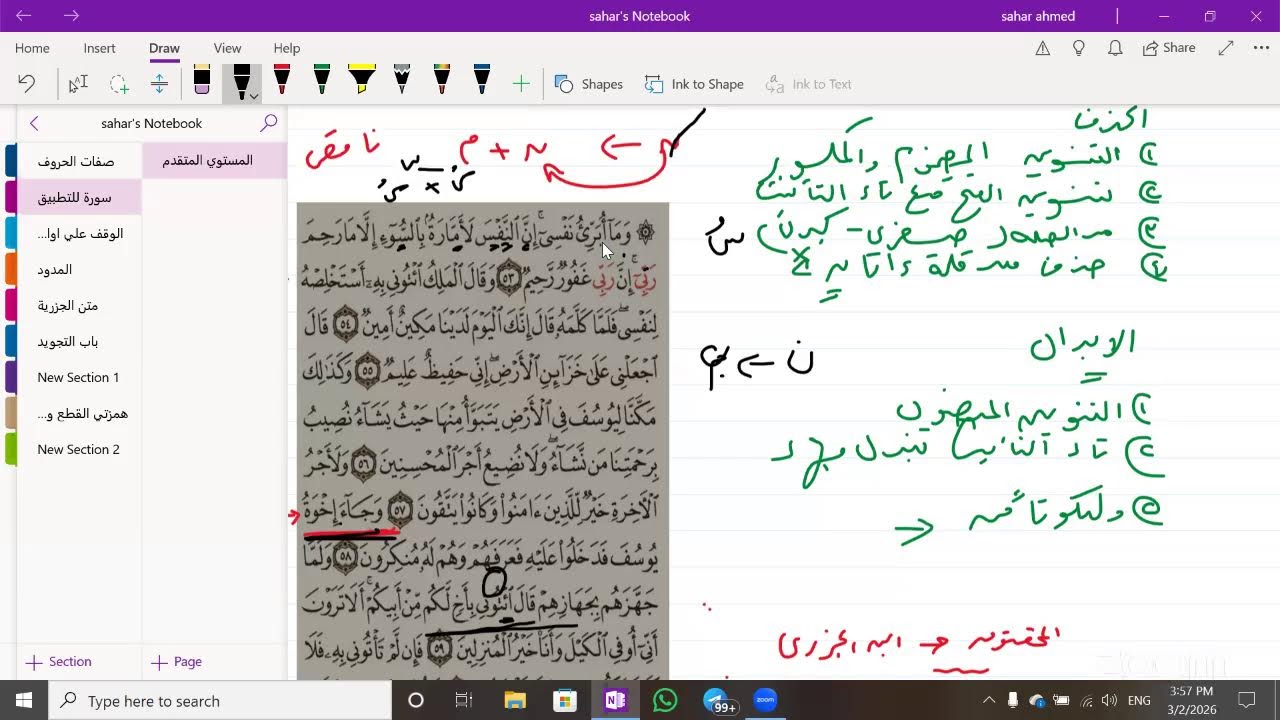Open the Insert tab
Screen dimensions: 1280x720
pos(100,48)
